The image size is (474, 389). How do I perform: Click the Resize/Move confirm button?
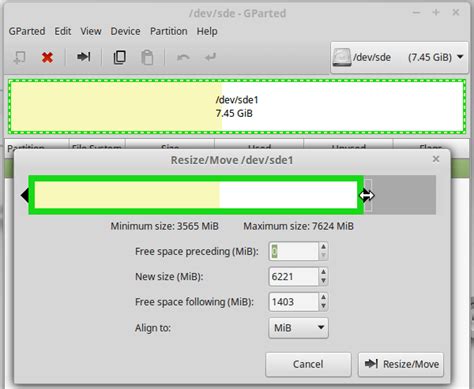401,364
